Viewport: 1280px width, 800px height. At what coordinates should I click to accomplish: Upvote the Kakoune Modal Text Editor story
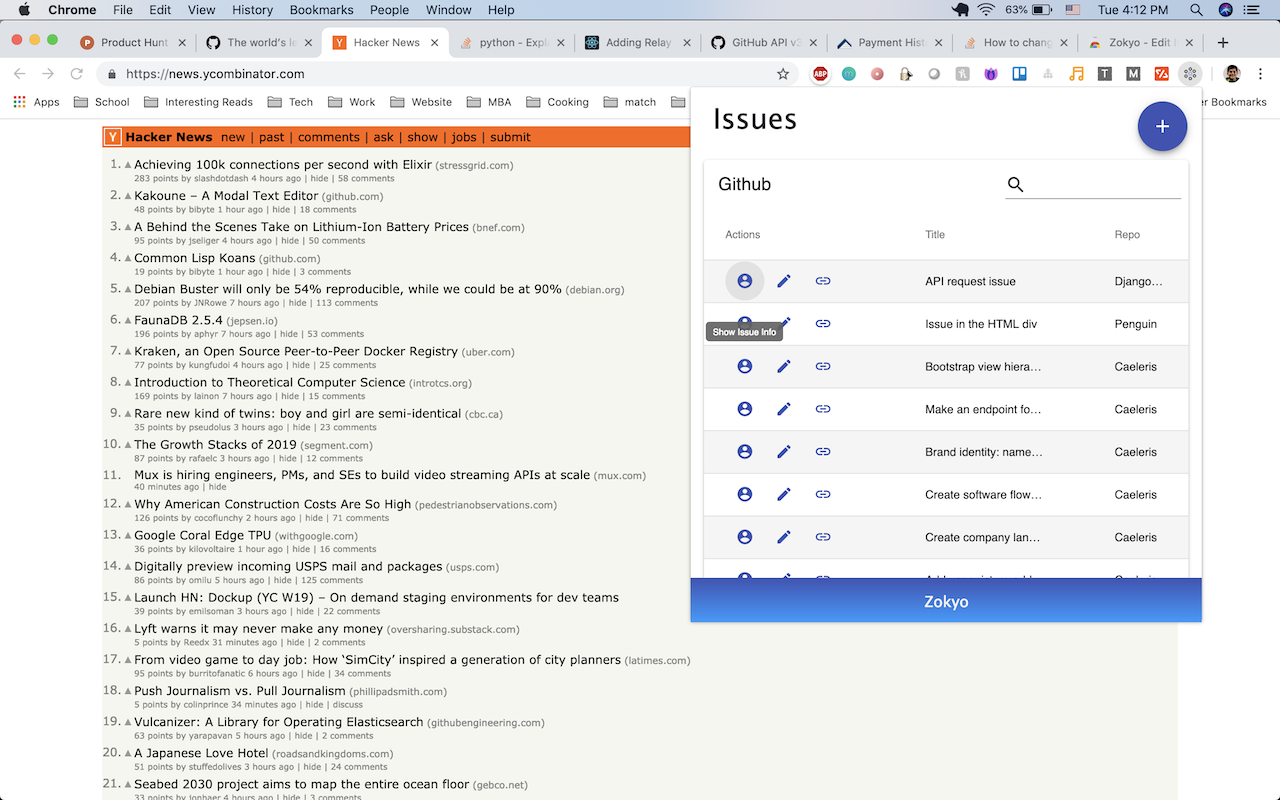pyautogui.click(x=128, y=197)
